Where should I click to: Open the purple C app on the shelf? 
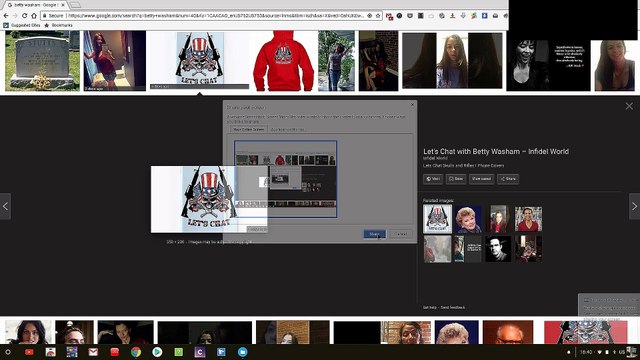click(x=200, y=351)
